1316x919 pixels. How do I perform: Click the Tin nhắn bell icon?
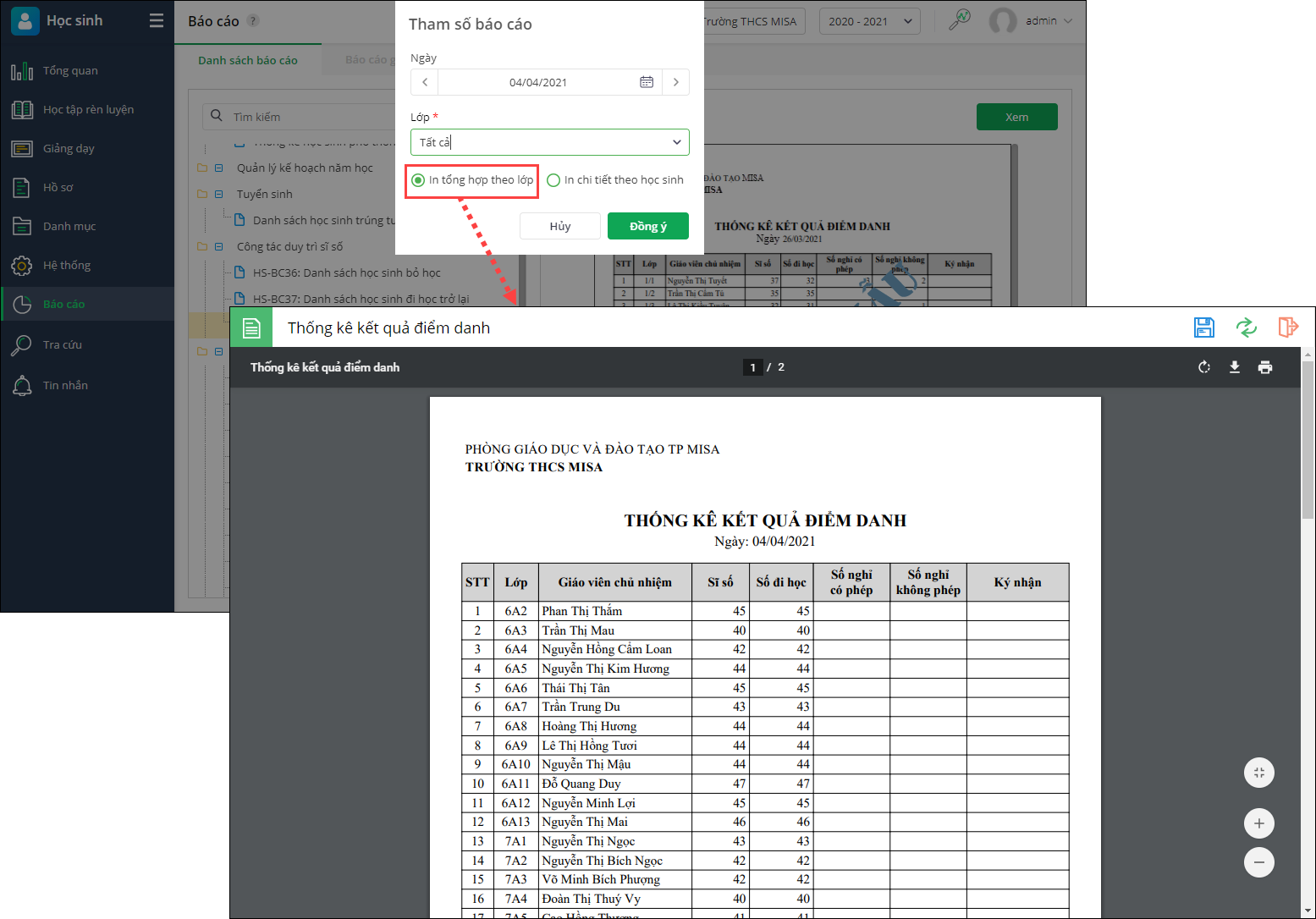pos(22,386)
